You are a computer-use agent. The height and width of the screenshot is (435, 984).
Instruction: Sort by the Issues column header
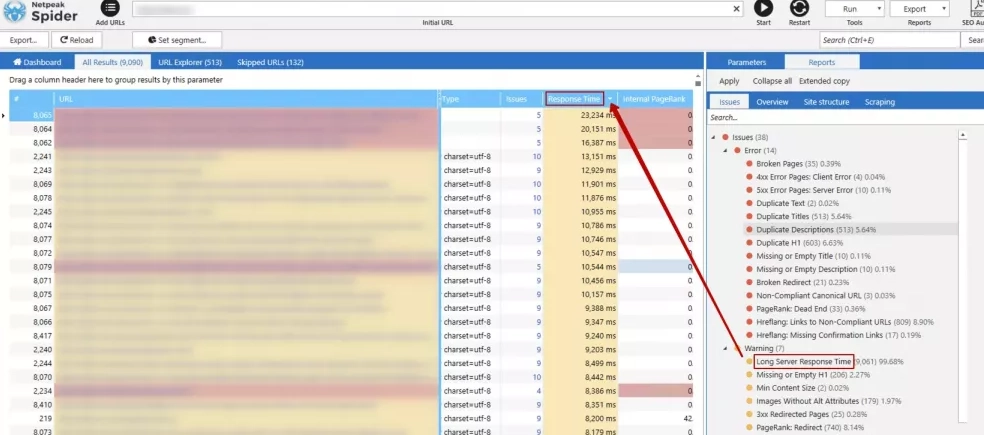pyautogui.click(x=516, y=99)
